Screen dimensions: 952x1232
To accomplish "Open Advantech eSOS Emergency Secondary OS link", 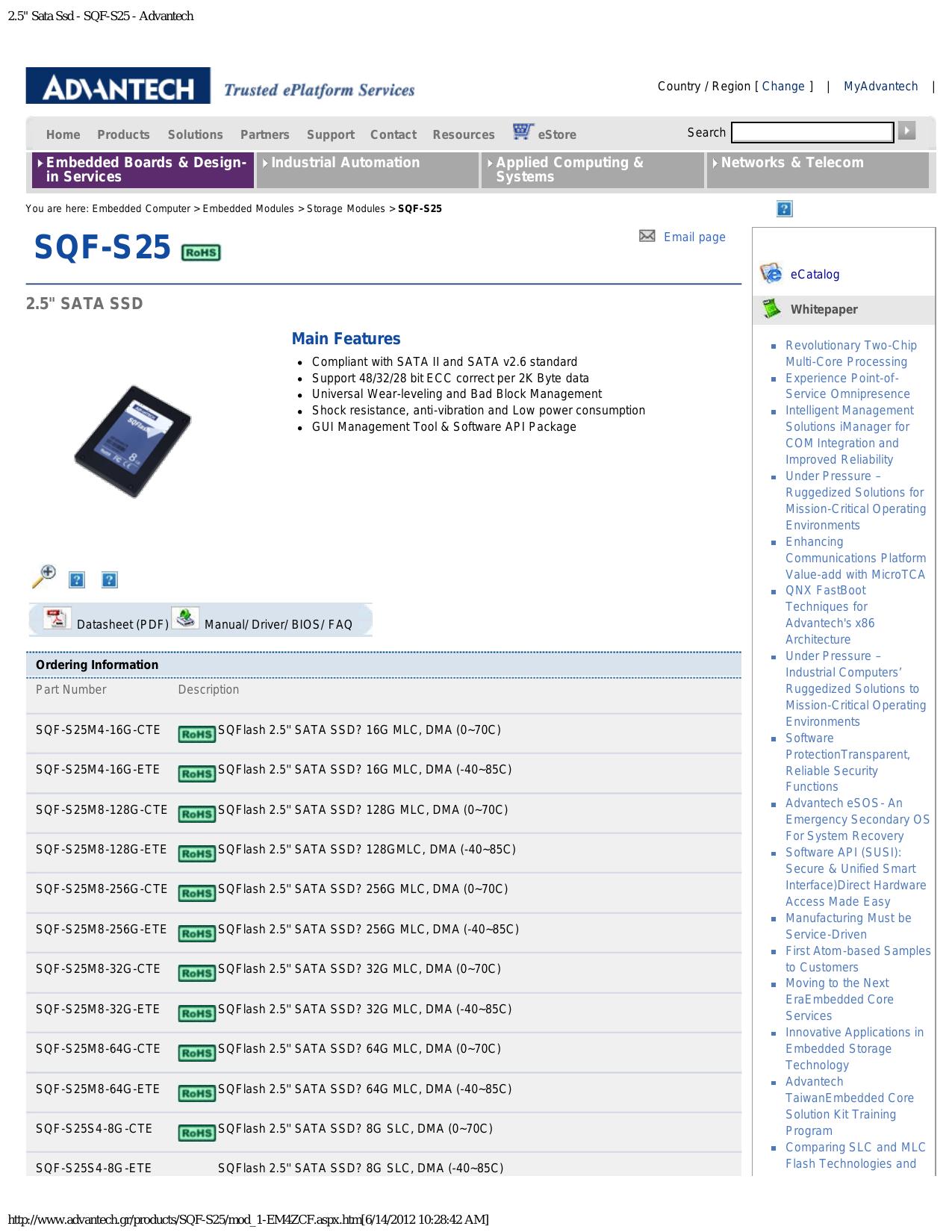I will click(857, 819).
